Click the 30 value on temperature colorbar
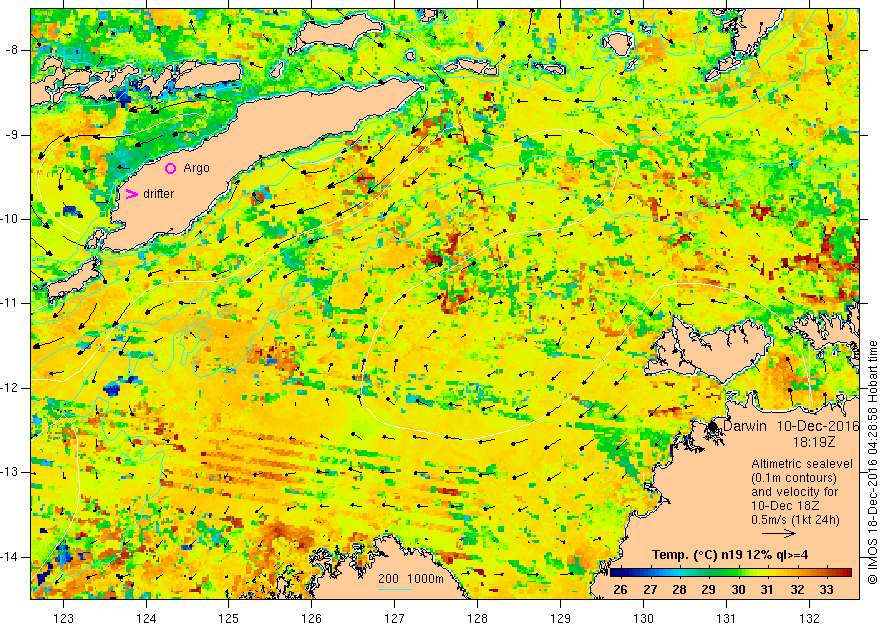Image resolution: width=880 pixels, height=630 pixels. point(738,589)
